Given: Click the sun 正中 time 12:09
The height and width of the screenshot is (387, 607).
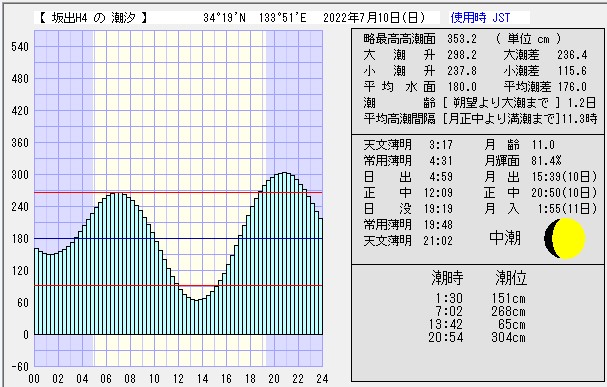Looking at the screenshot, I should 438,193.
